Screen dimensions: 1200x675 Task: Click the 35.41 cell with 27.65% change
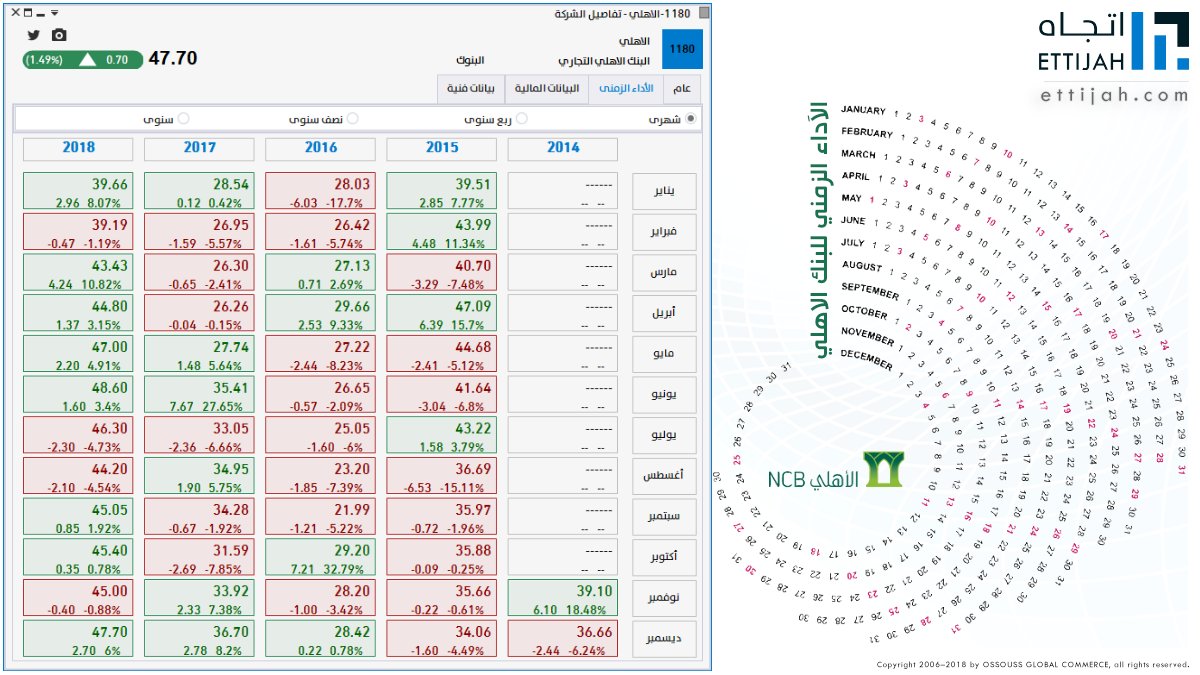point(199,395)
